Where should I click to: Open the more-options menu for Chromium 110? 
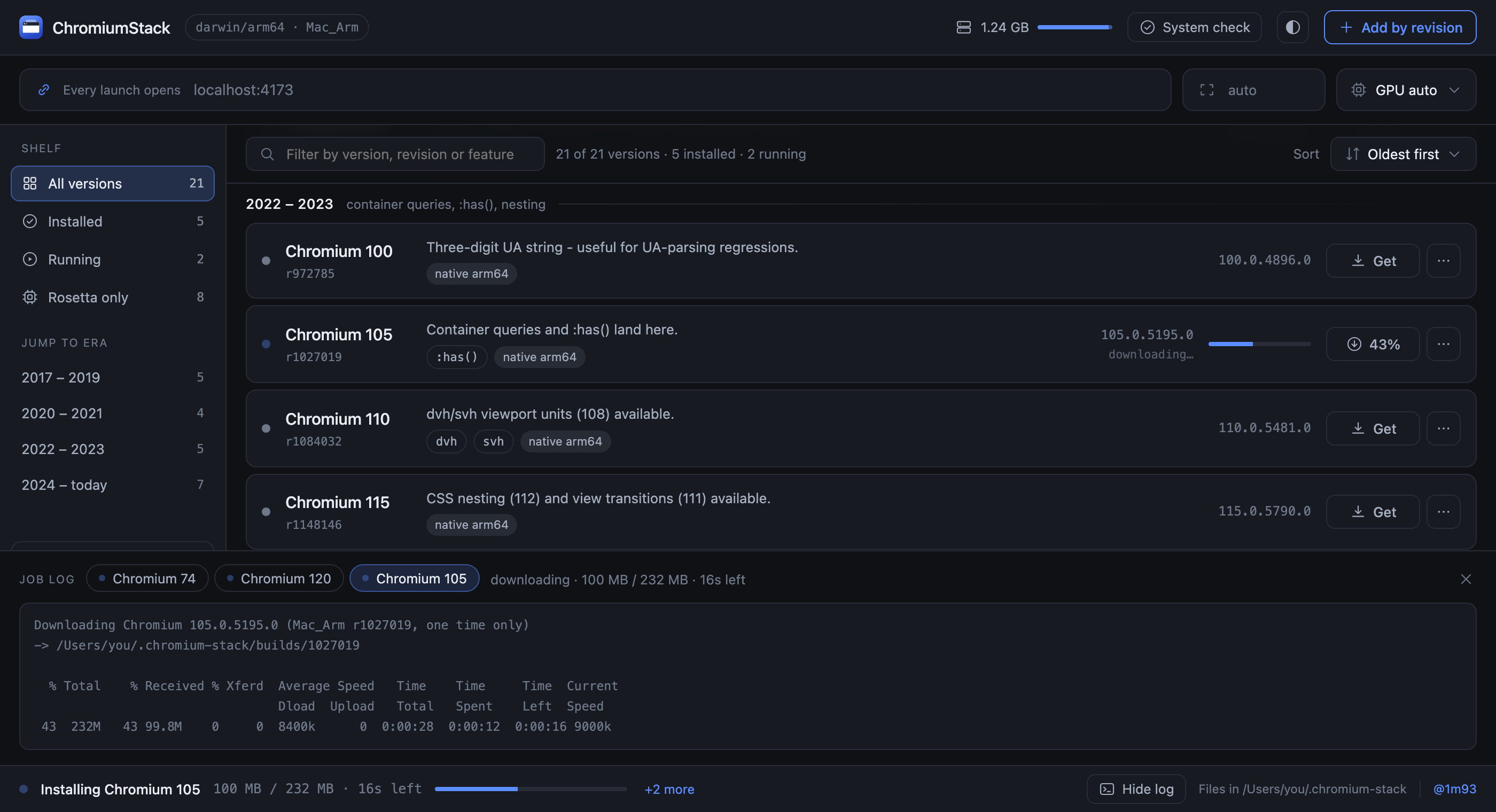click(1443, 428)
